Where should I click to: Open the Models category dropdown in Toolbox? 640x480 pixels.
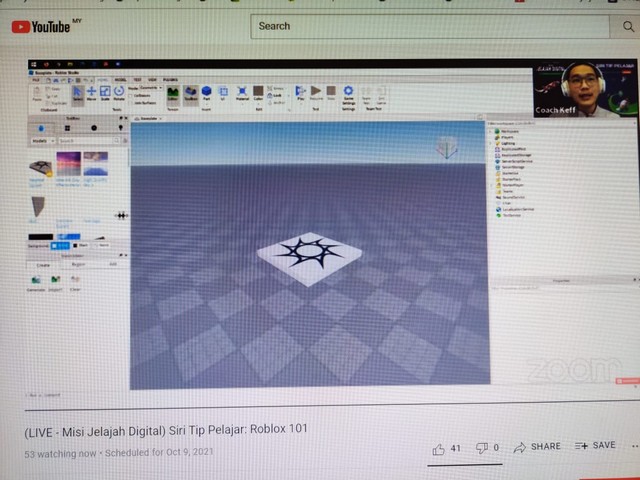pyautogui.click(x=42, y=141)
